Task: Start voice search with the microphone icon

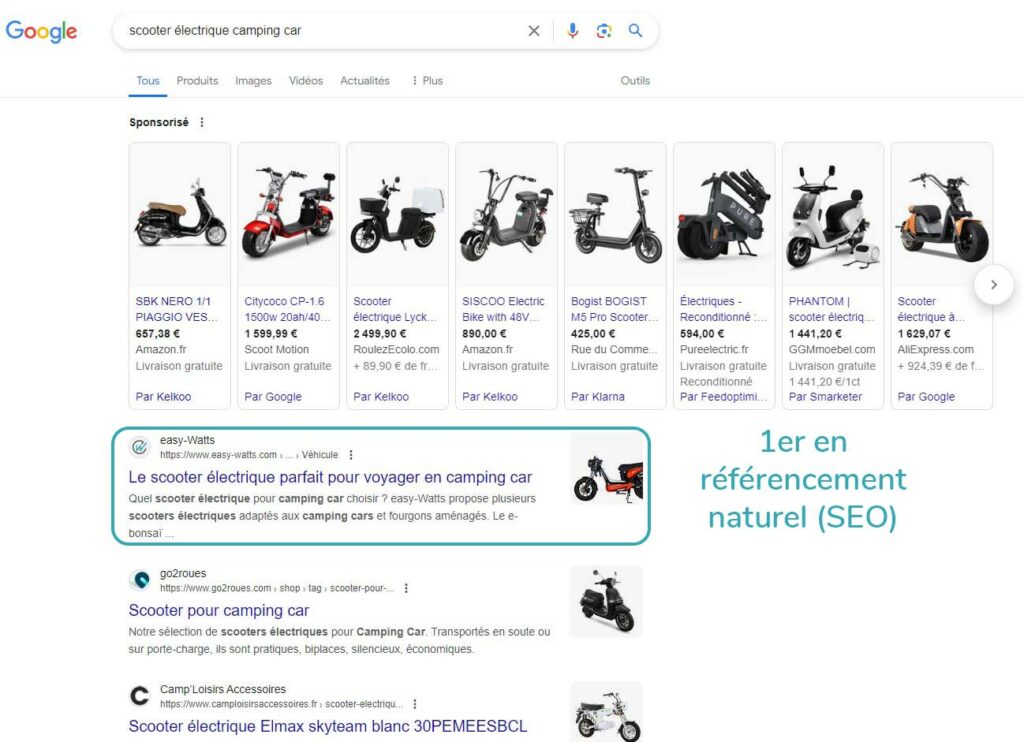Action: click(573, 31)
